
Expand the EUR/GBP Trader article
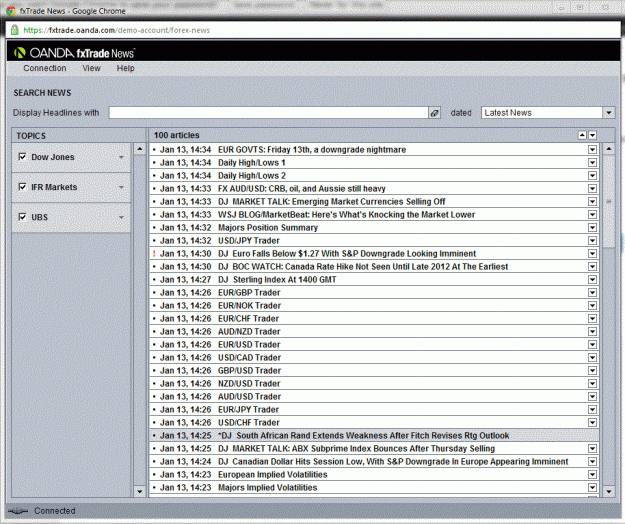coord(592,292)
